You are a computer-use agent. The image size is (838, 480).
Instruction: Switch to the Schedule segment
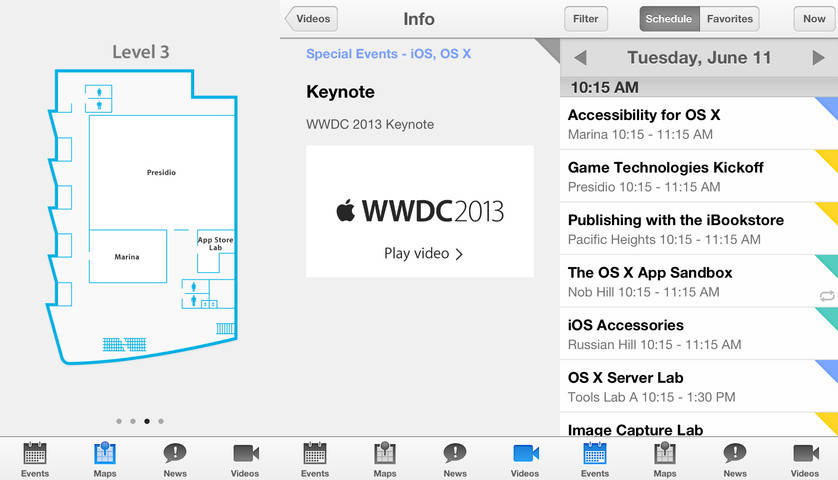tap(668, 19)
